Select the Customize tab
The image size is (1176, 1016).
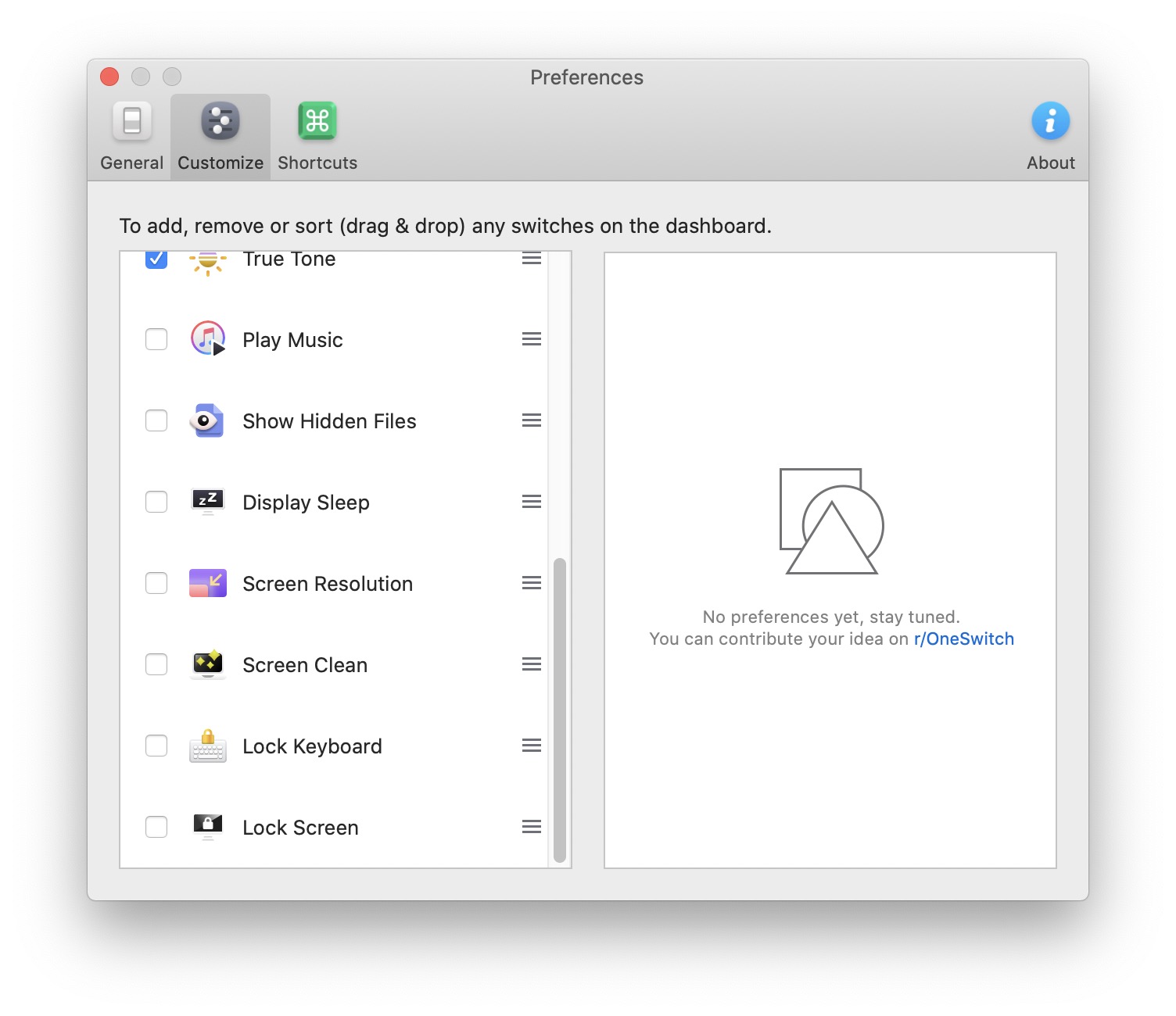point(220,138)
